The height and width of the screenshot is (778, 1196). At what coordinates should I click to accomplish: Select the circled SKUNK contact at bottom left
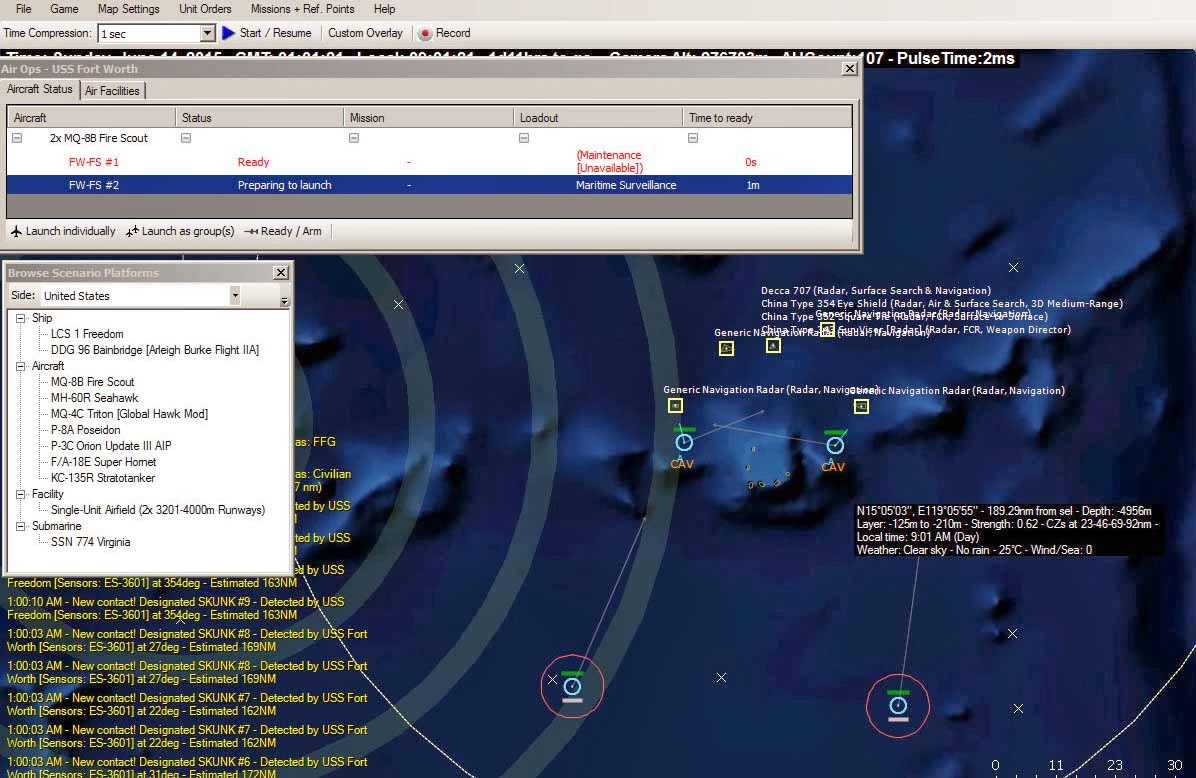[572, 686]
